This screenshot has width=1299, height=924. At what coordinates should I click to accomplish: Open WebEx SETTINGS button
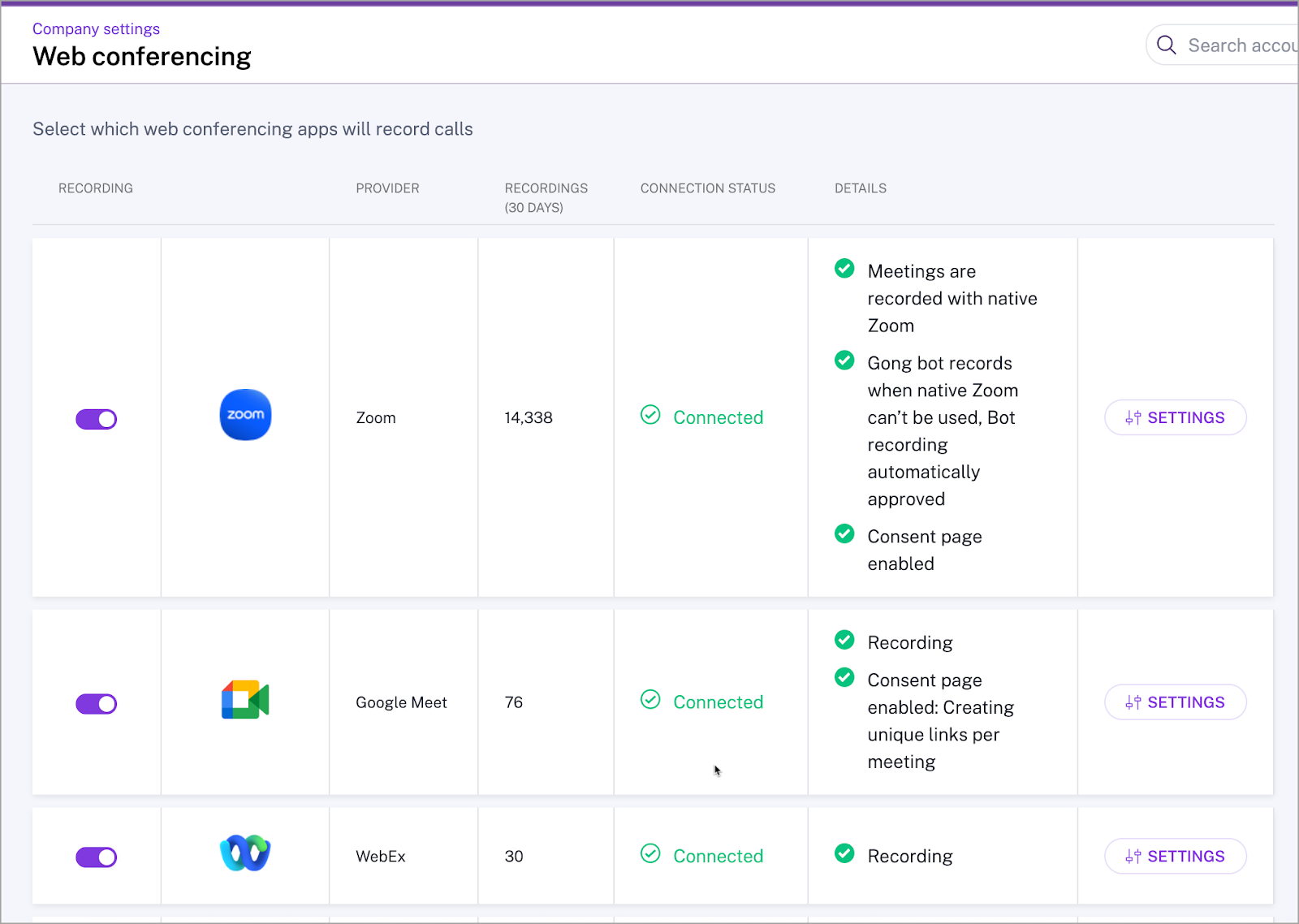1176,857
